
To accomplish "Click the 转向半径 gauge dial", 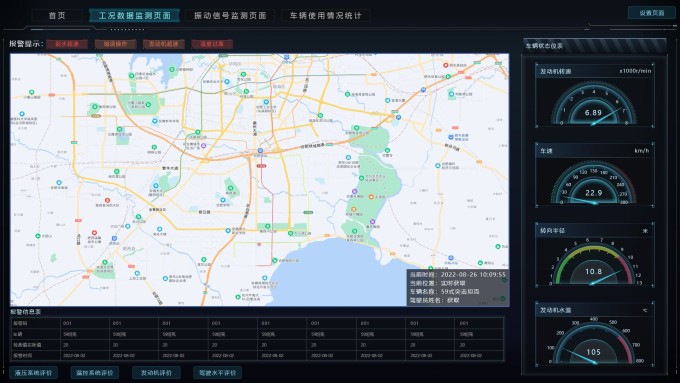I will point(594,263).
